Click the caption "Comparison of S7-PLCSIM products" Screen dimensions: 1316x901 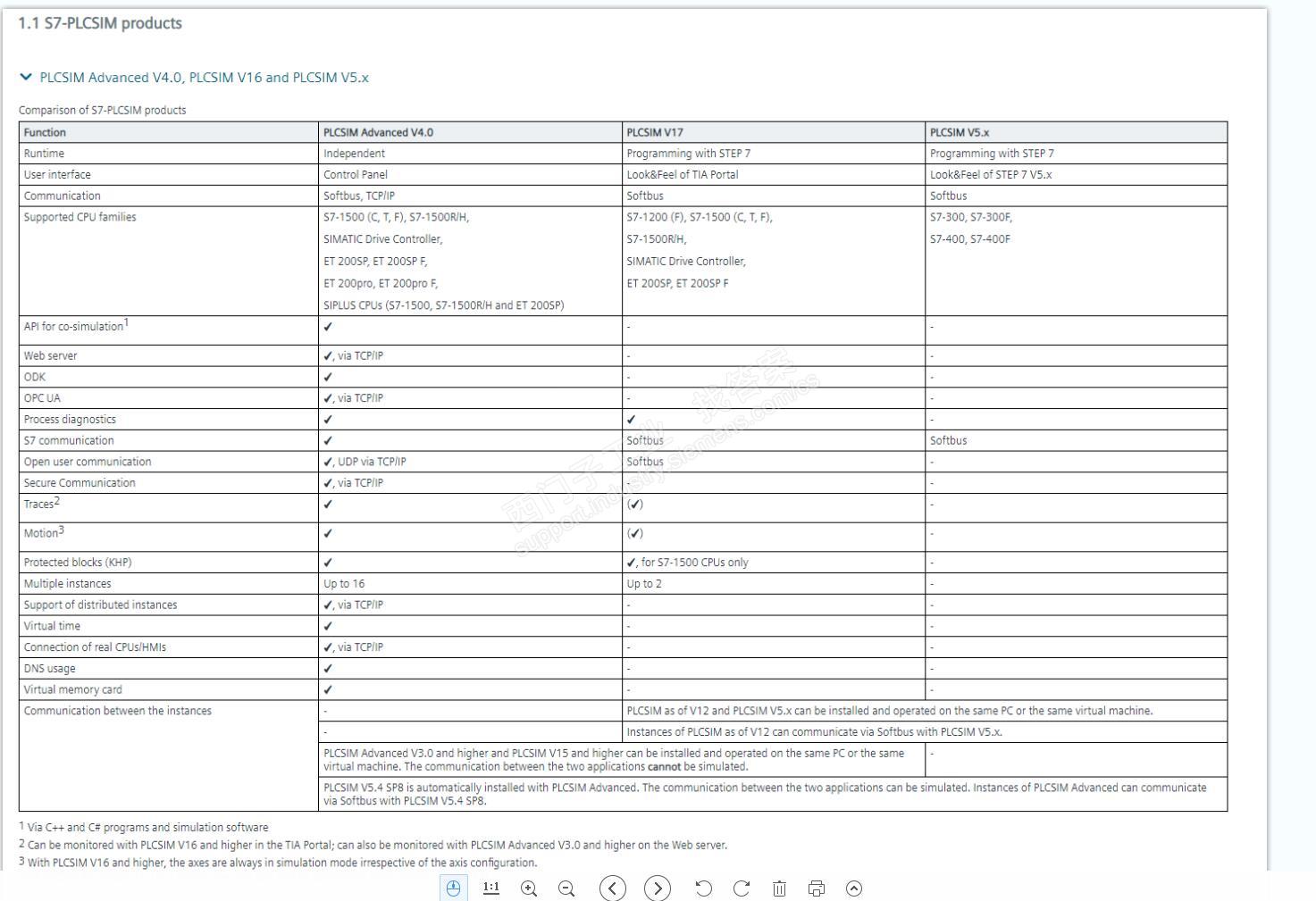[103, 111]
